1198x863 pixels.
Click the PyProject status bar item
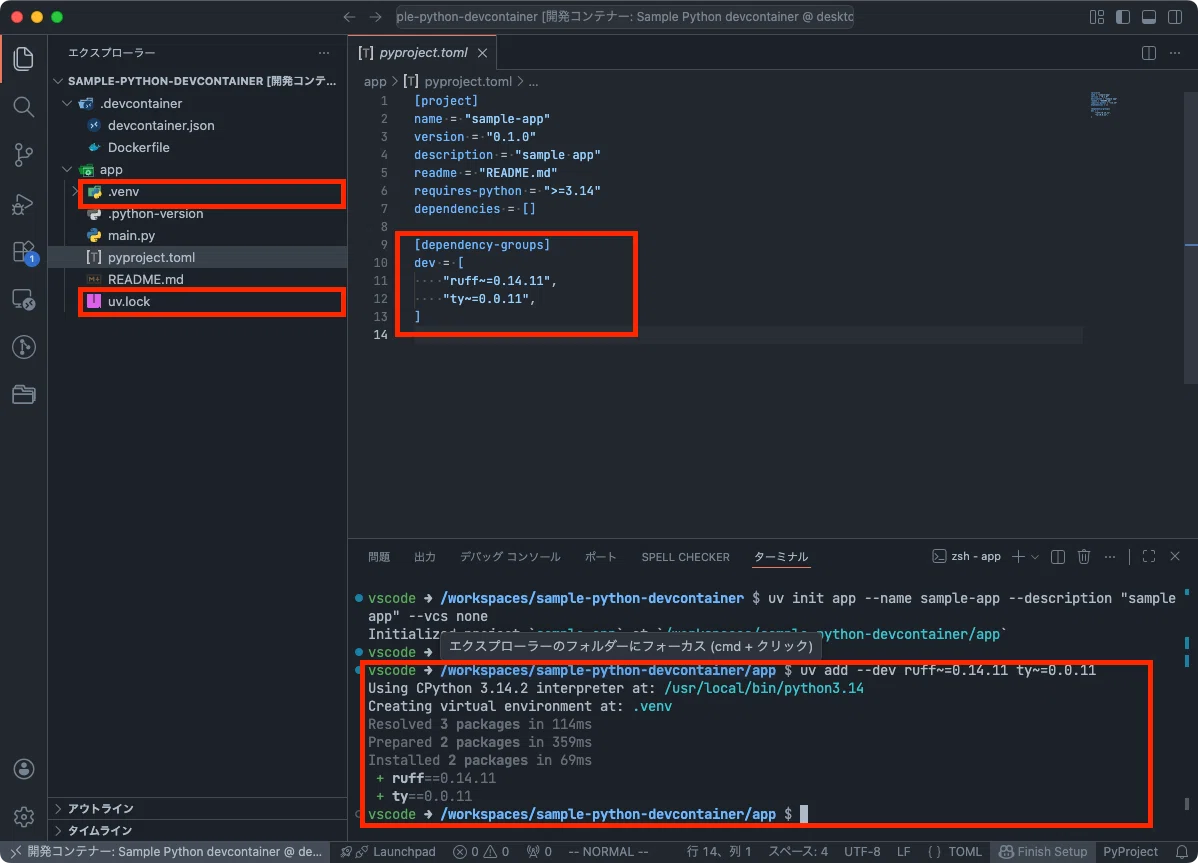click(1130, 852)
